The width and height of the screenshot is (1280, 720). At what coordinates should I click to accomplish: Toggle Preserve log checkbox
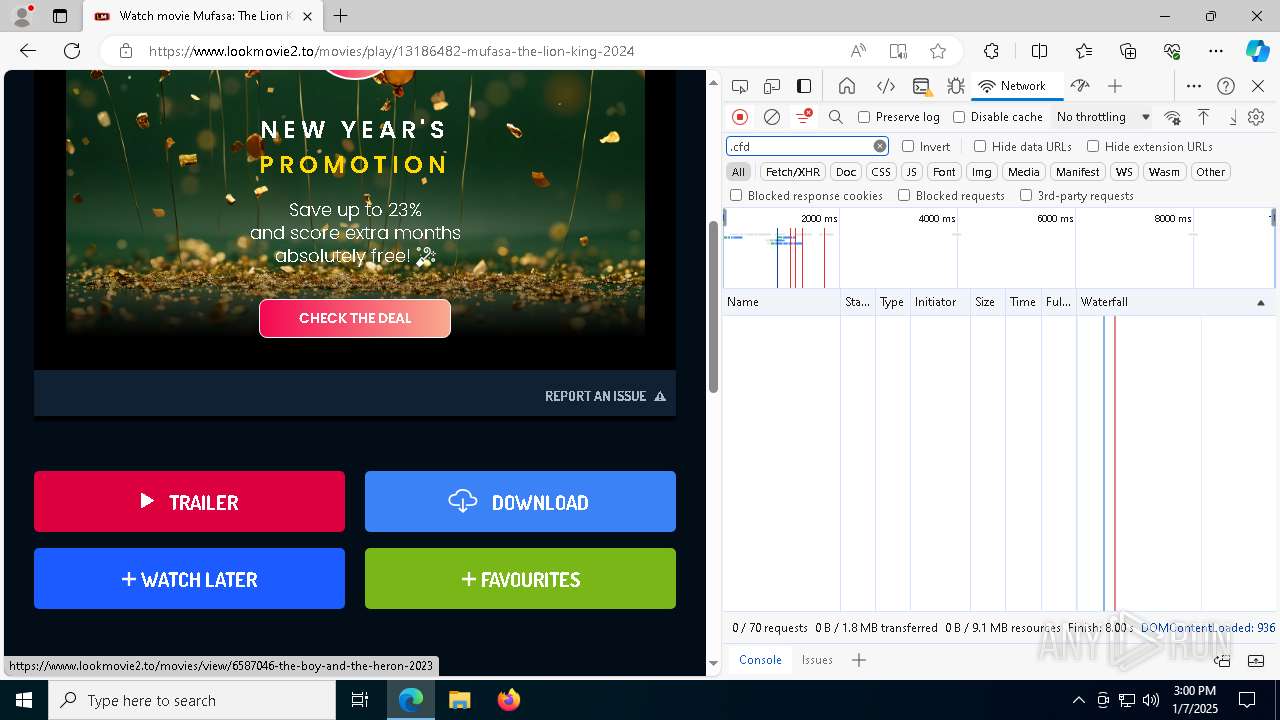pos(864,117)
